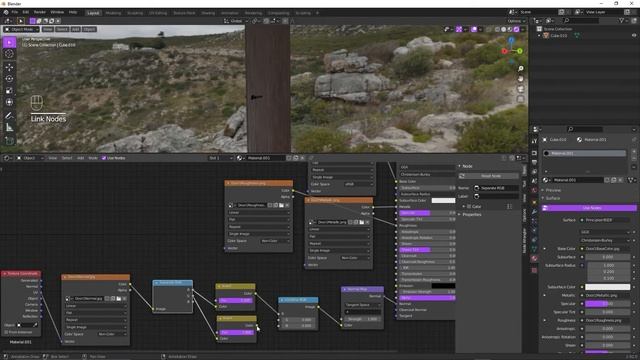The height and width of the screenshot is (360, 640).
Task: Click the Emission color swatch on Principled BSDF node
Action: click(x=443, y=286)
